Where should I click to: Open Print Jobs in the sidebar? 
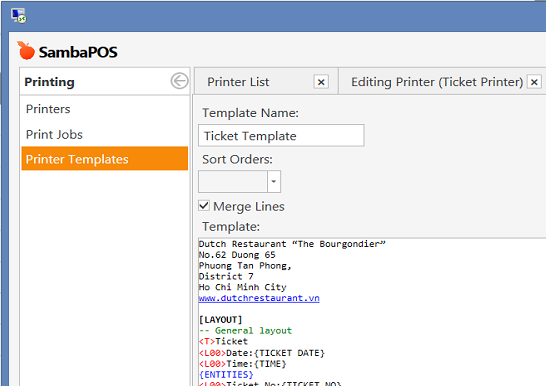click(x=104, y=134)
